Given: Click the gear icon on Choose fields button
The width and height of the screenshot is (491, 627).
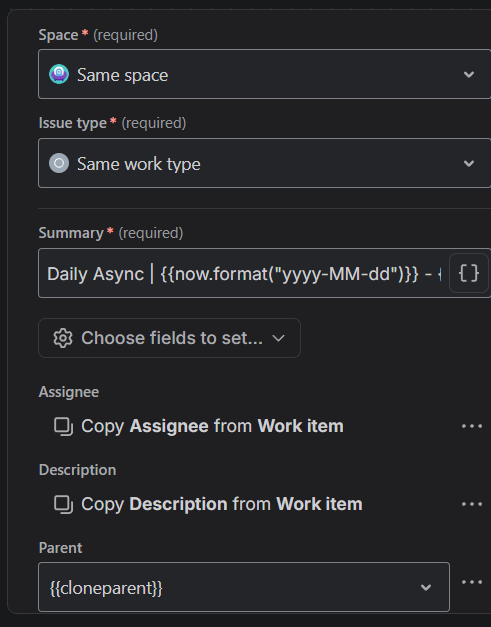Looking at the screenshot, I should (x=63, y=338).
